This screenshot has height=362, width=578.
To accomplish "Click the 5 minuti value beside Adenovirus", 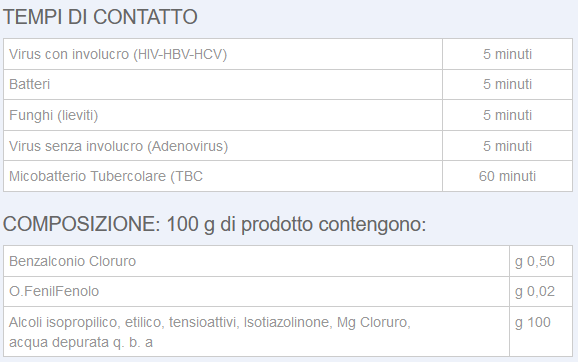I will pyautogui.click(x=508, y=146).
